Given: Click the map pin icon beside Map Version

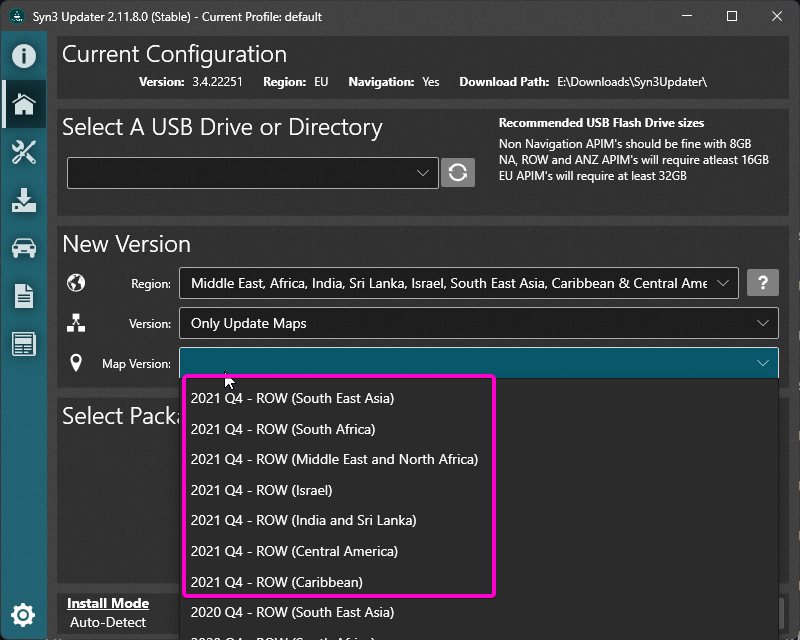Looking at the screenshot, I should pyautogui.click(x=76, y=363).
